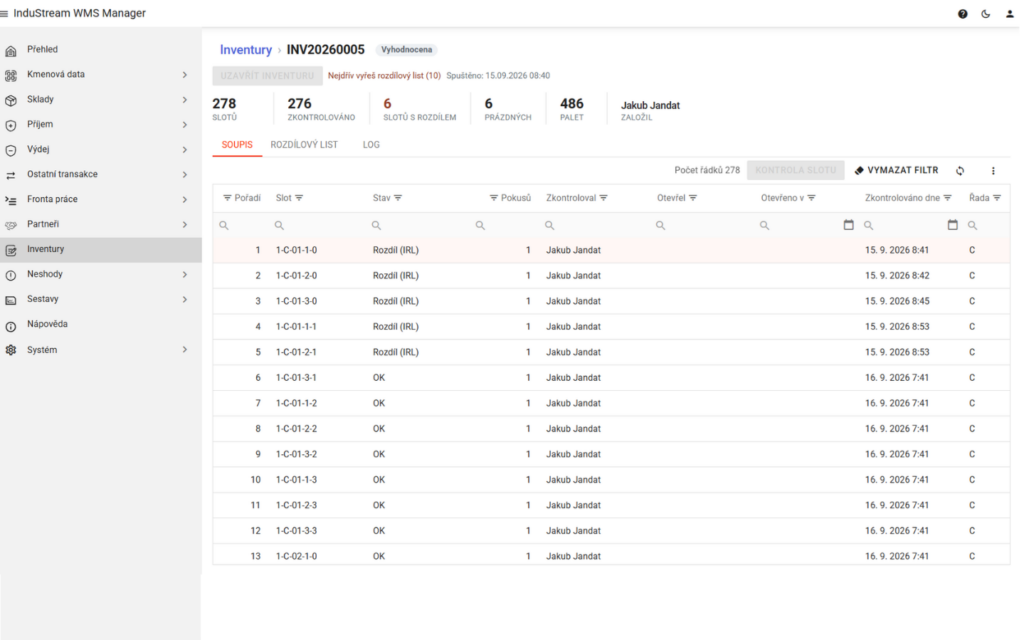Viewport: 1024px width, 640px height.
Task: Click the Sklady box icon
Action: (x=11, y=100)
